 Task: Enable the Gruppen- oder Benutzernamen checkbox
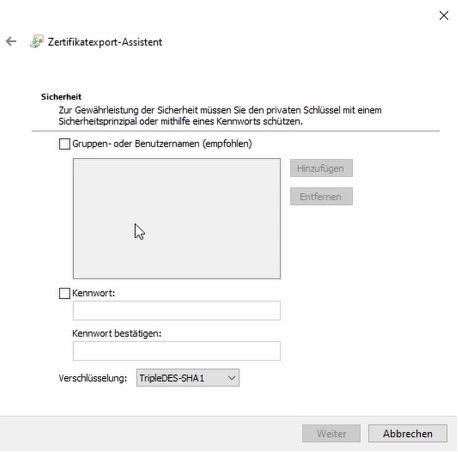pos(64,144)
